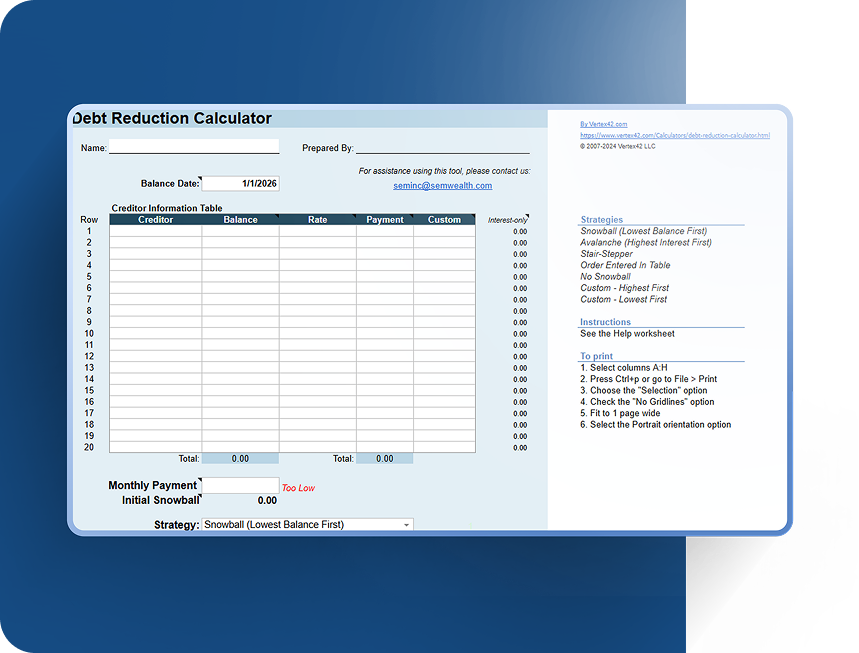Click the Interest-only column label
Viewport: 859px width, 653px height.
pos(507,220)
